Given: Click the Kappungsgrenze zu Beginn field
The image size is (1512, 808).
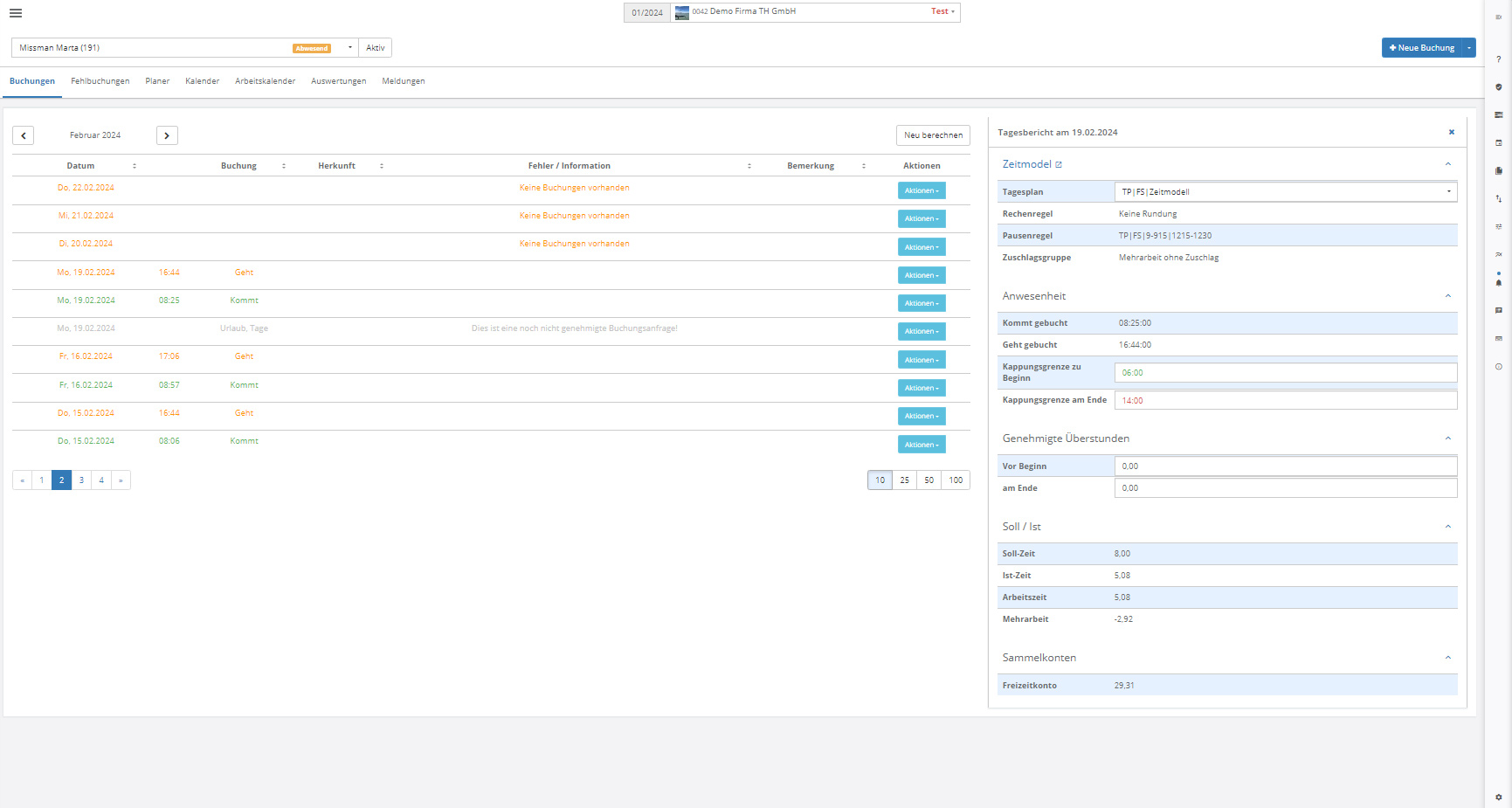Looking at the screenshot, I should (x=1285, y=373).
